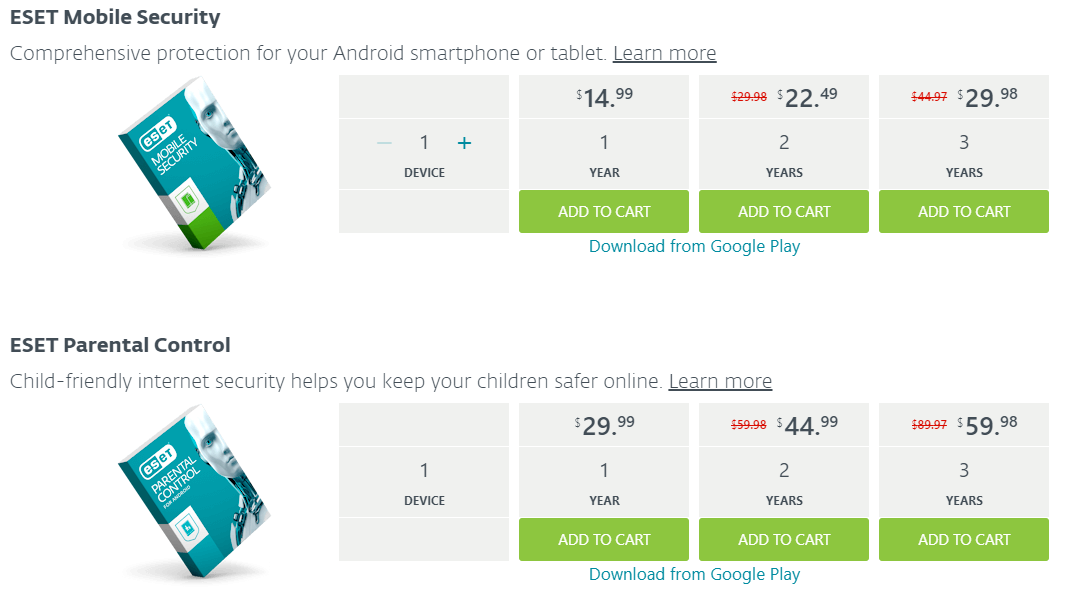This screenshot has height=610, width=1071.
Task: Select the $44.99 two years price cell
Action: (x=784, y=425)
